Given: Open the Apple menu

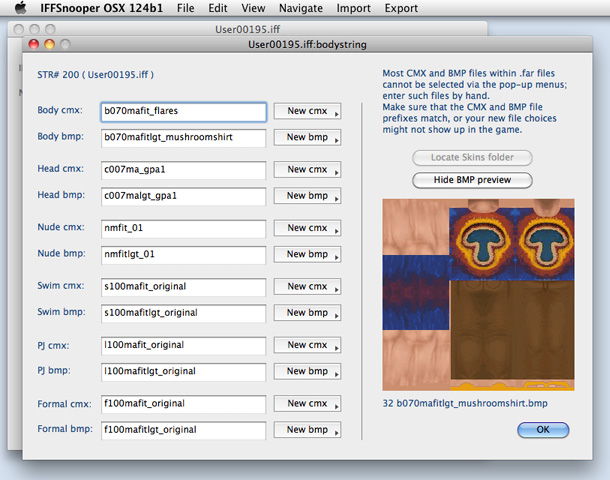Looking at the screenshot, I should click(20, 8).
